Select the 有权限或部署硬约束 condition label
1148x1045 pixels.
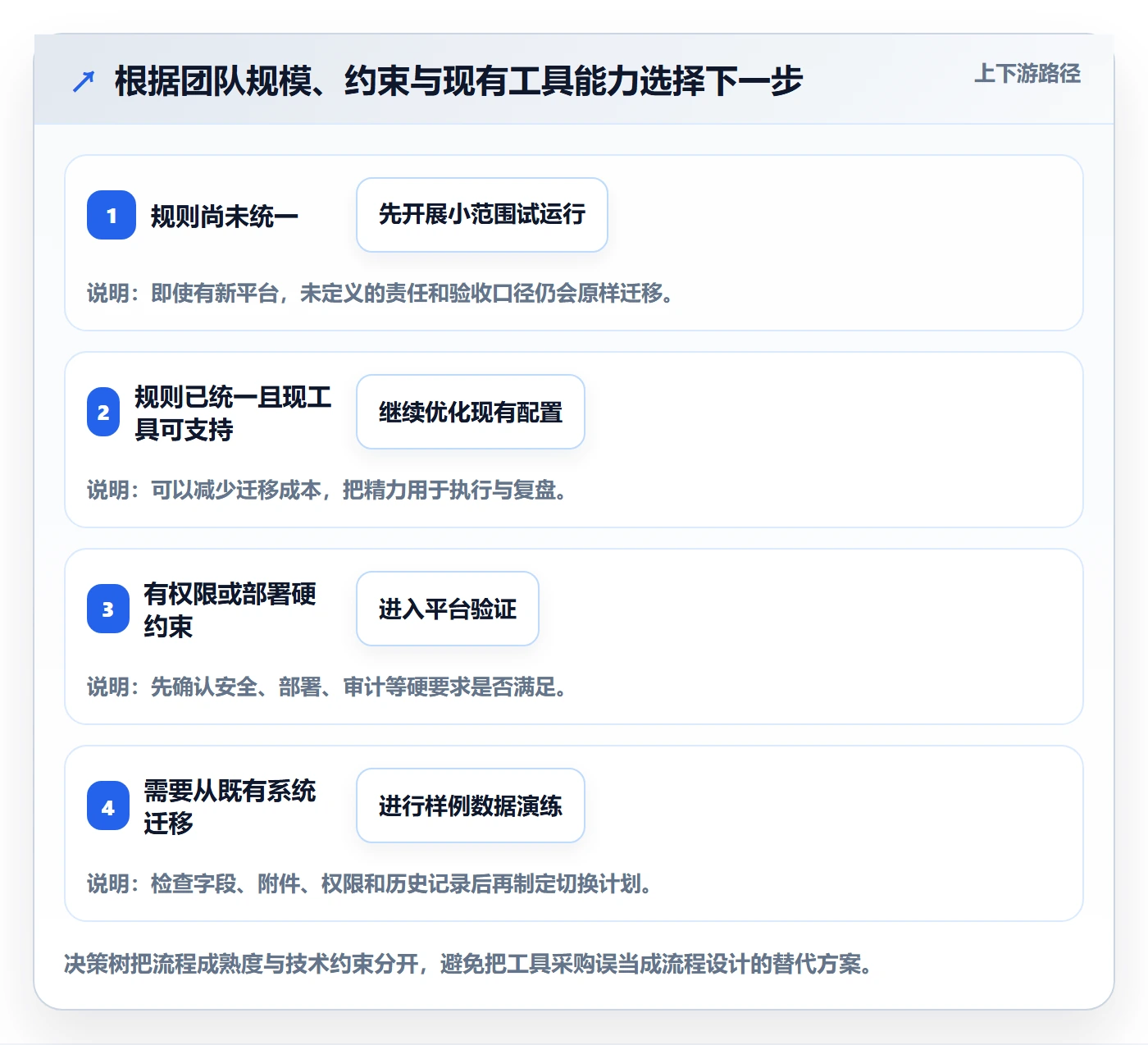click(x=230, y=609)
